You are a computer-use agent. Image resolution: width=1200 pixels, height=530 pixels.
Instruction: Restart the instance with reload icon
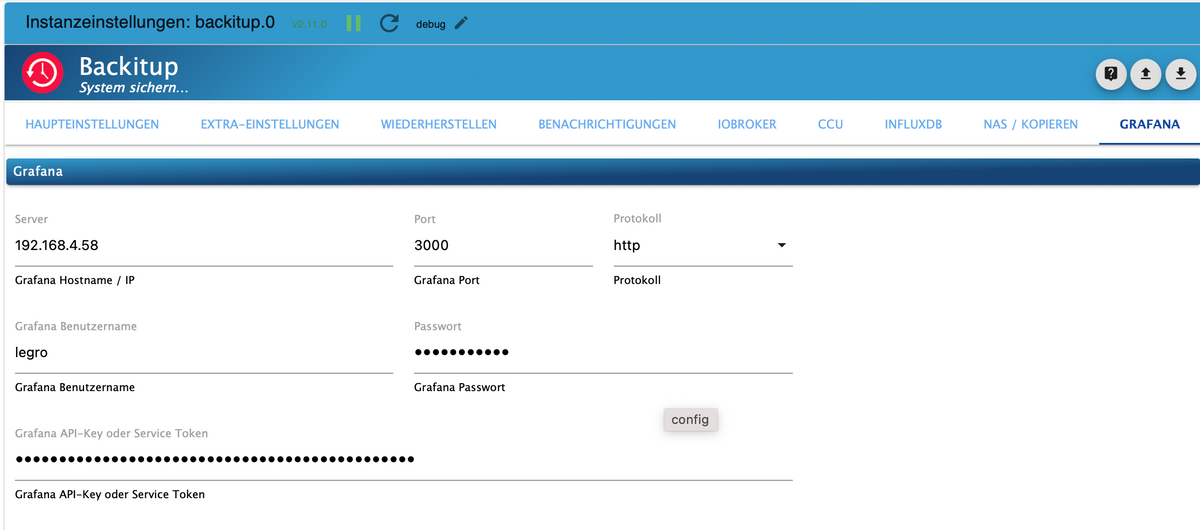tap(390, 23)
